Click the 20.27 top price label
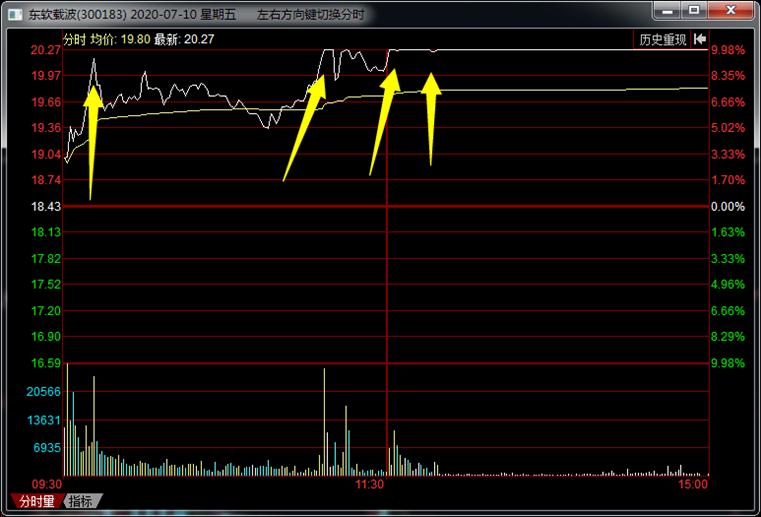Screen dimensions: 761x517 click(x=46, y=50)
